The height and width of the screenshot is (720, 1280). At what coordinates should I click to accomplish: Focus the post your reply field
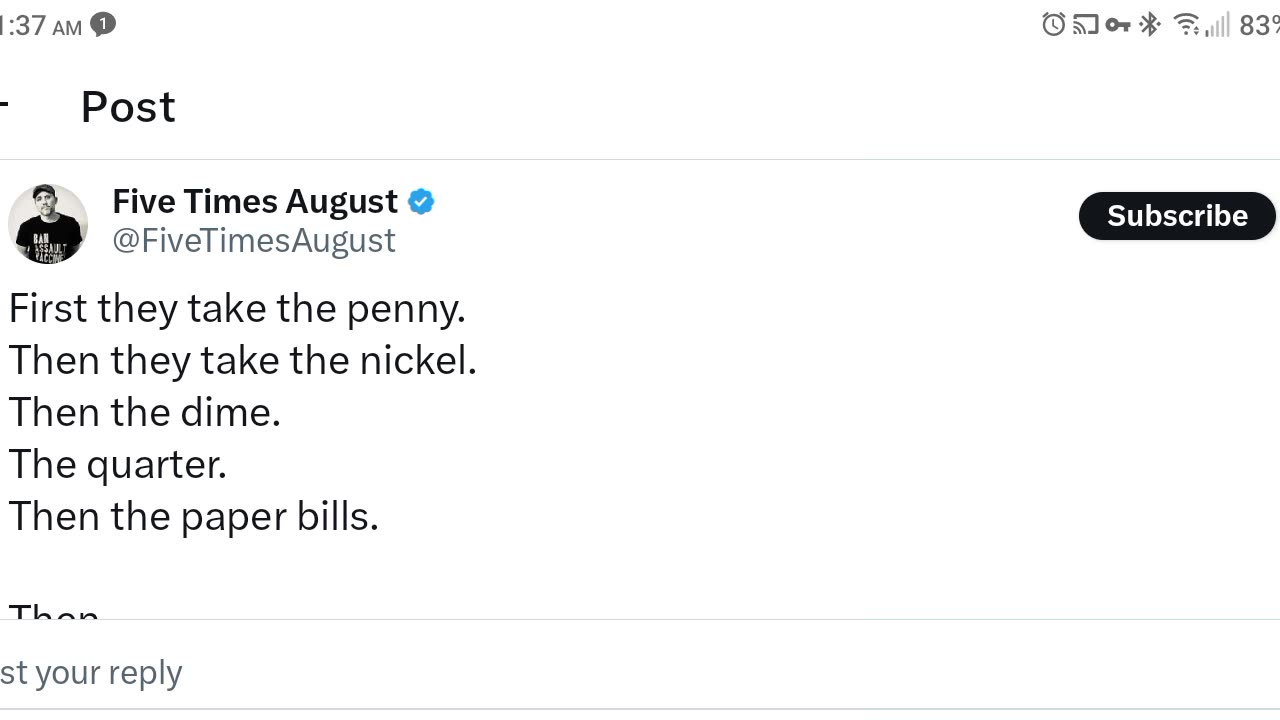[92, 672]
